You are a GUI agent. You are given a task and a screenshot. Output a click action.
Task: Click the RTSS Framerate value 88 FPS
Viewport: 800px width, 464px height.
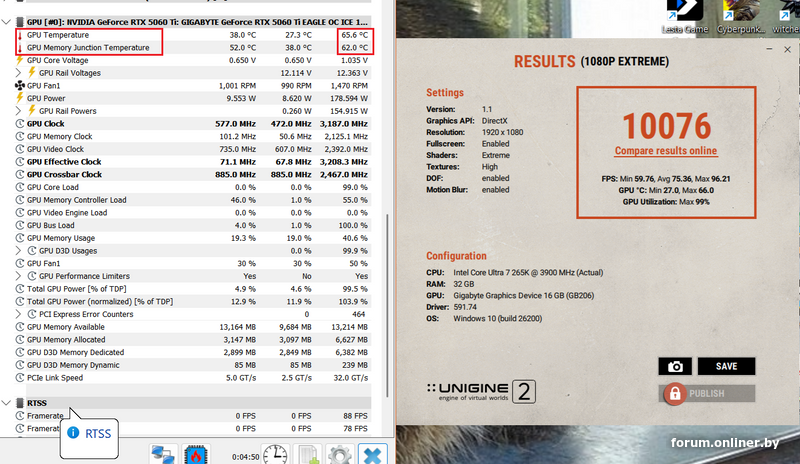click(x=355, y=416)
